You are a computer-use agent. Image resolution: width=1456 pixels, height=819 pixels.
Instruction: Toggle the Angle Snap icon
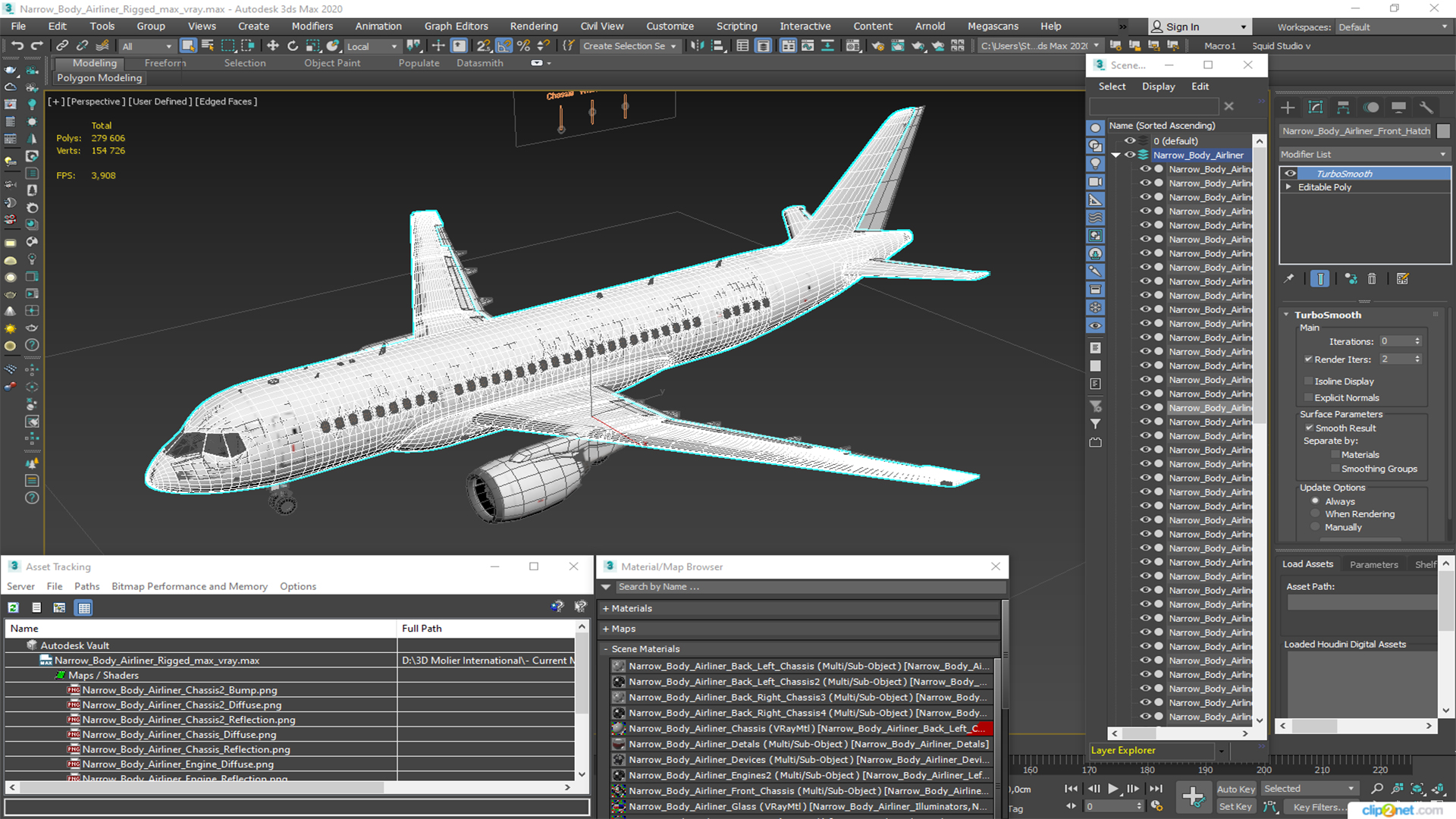(504, 45)
